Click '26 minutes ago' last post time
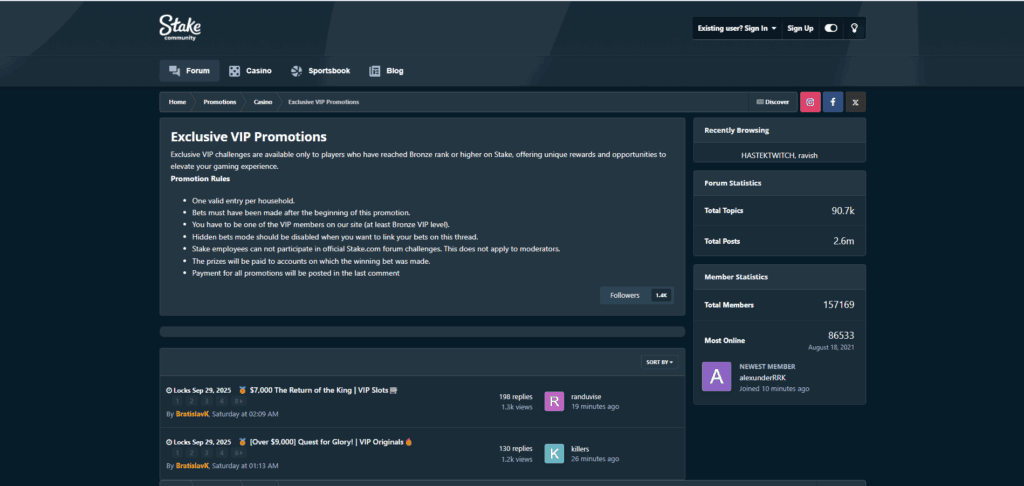 (x=595, y=459)
